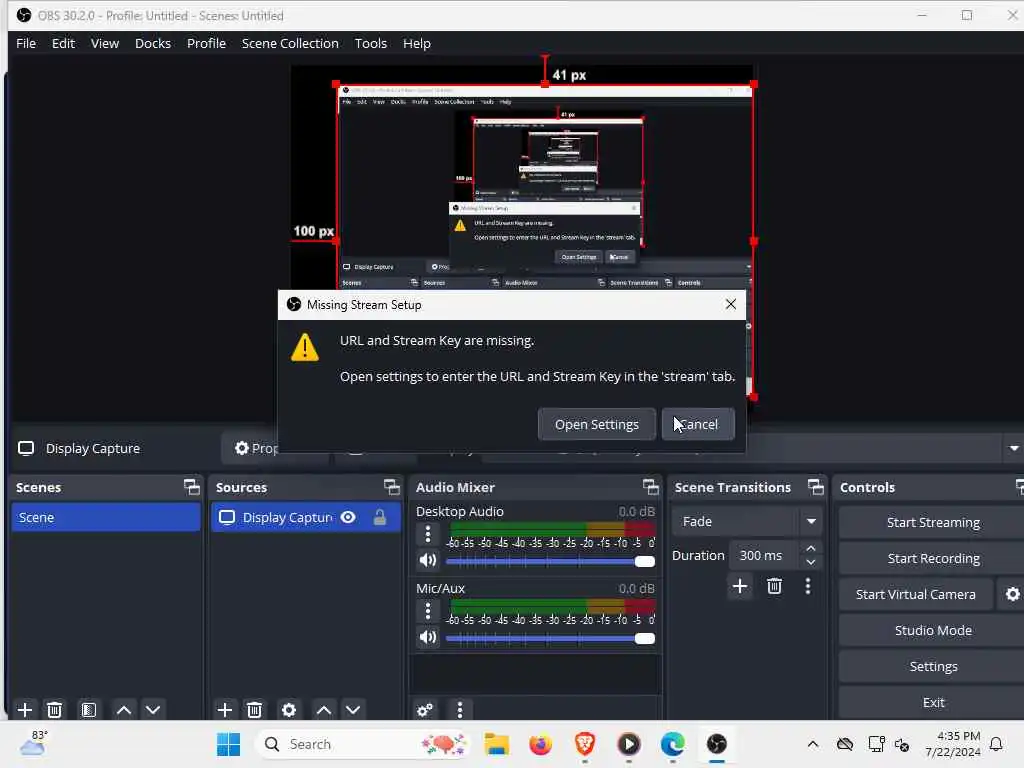Open transition properties three-dot menu
Screen dimensions: 1024x768
pyautogui.click(x=808, y=586)
